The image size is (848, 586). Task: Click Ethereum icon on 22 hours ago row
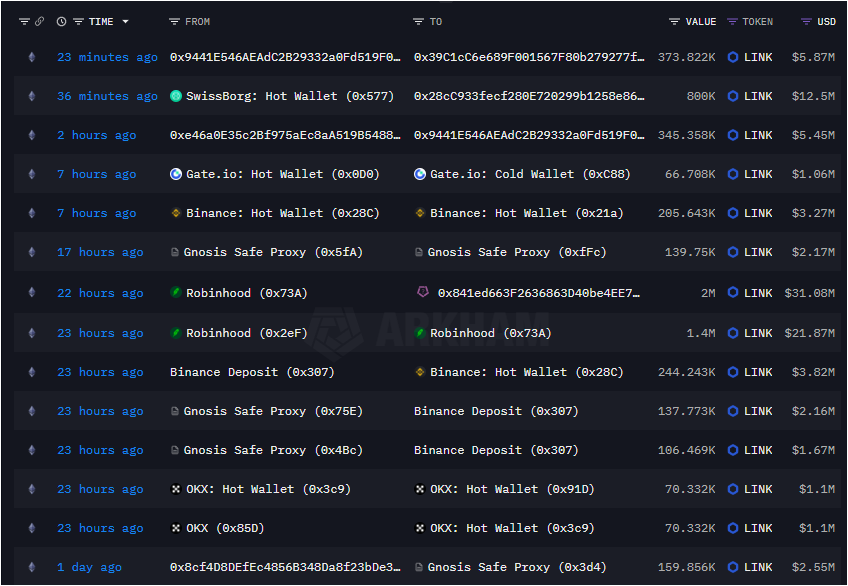[x=32, y=293]
